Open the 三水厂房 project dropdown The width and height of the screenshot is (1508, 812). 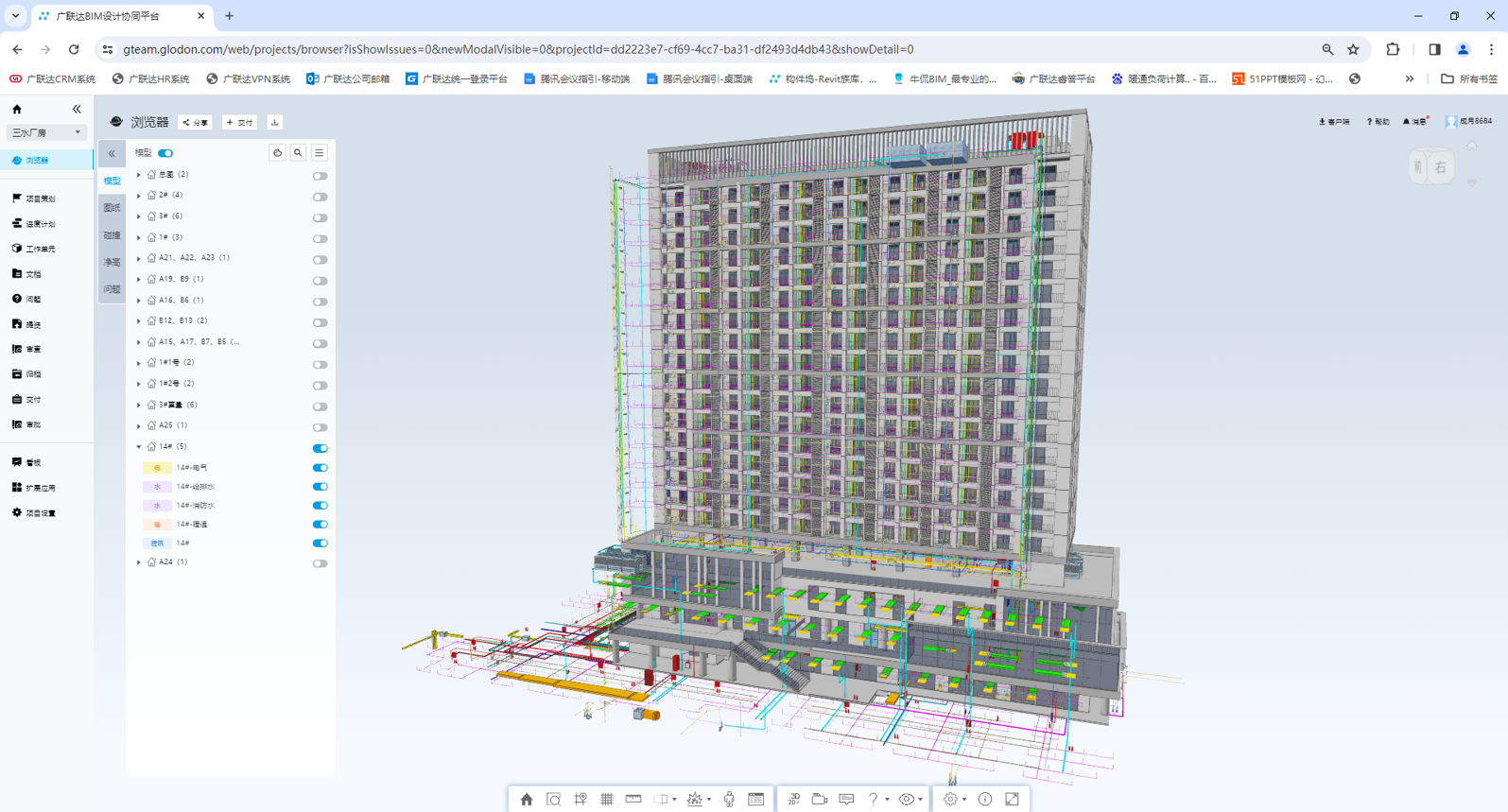click(x=45, y=133)
